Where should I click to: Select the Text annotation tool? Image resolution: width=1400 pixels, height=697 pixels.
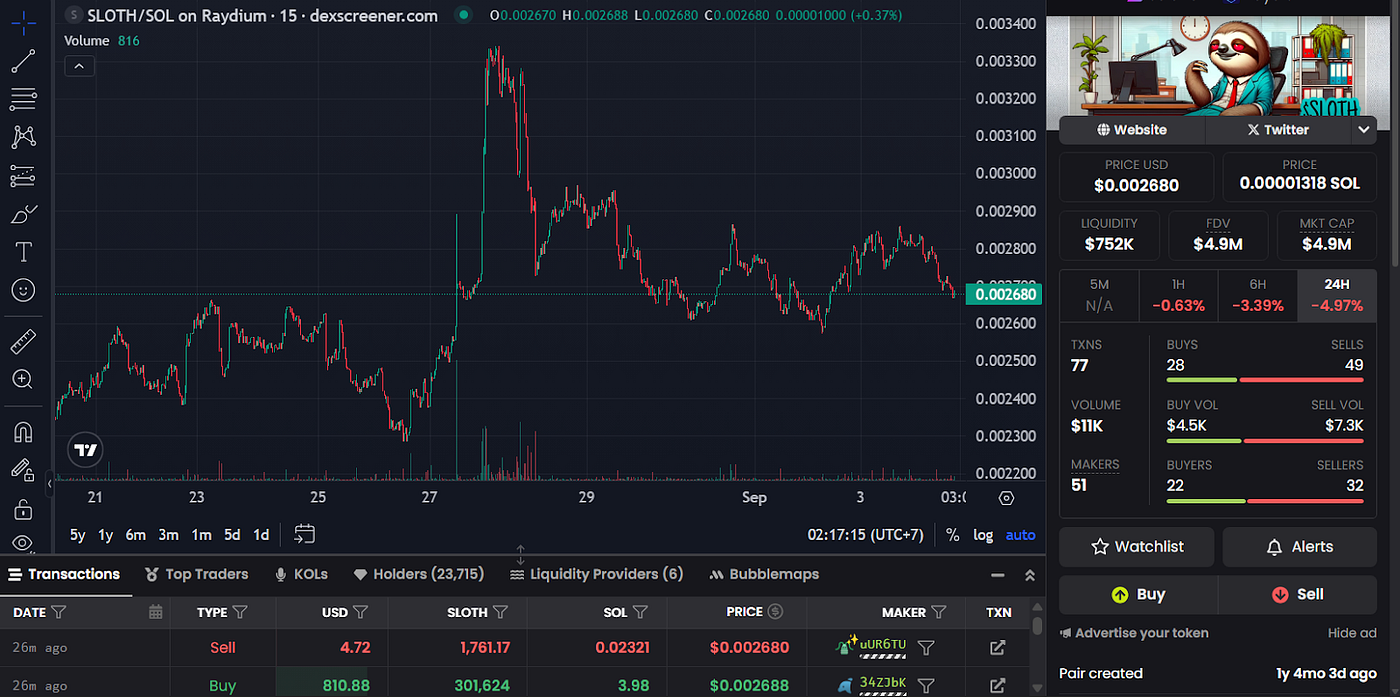click(x=23, y=252)
